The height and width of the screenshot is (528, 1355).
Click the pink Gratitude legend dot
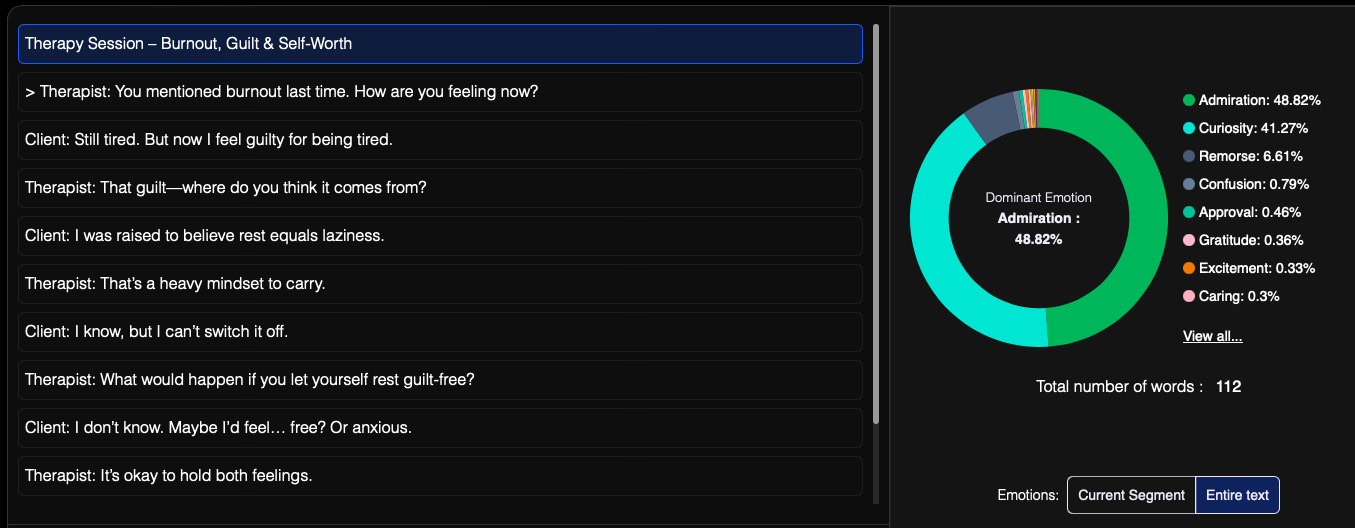(x=1189, y=240)
